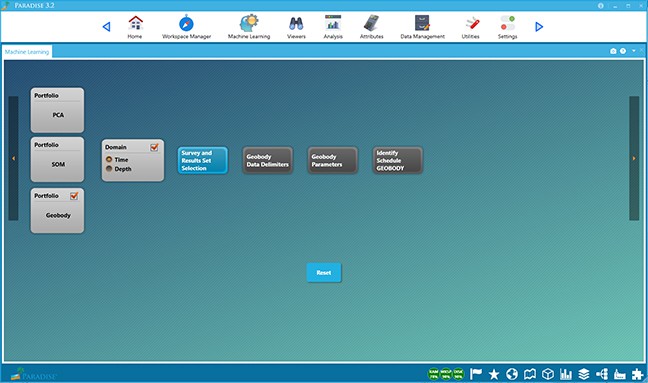
Task: Click the puzzle piece icon in status bar
Action: pyautogui.click(x=638, y=374)
